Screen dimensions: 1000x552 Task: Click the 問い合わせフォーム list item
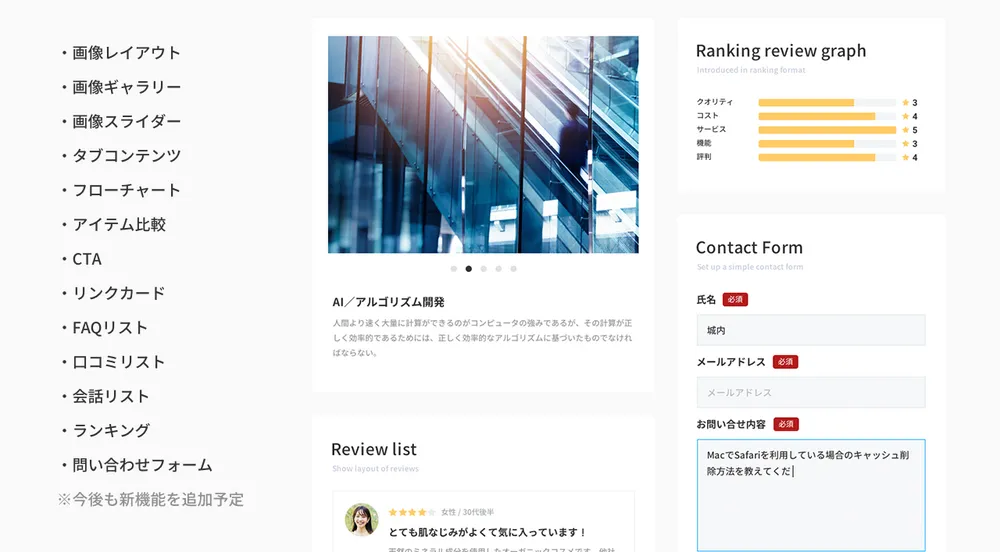click(x=136, y=466)
